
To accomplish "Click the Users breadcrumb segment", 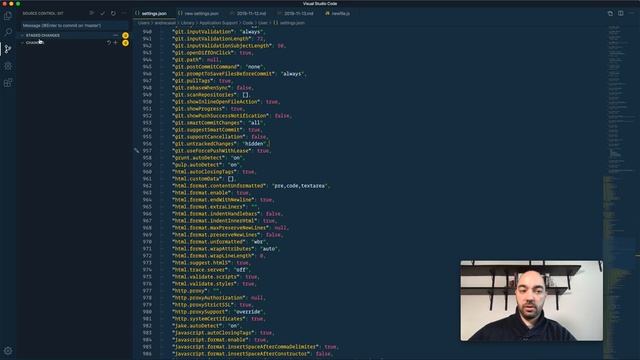I will point(144,23).
